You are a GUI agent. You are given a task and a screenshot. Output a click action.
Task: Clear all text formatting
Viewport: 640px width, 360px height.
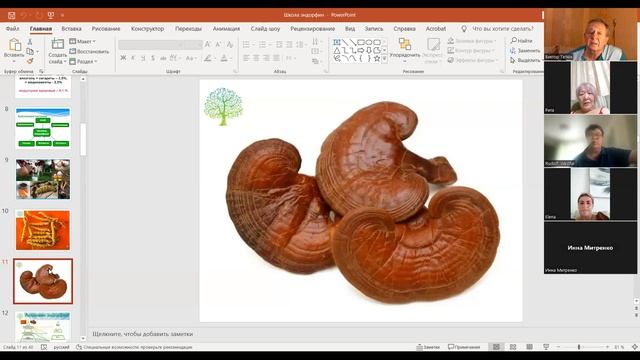230,44
